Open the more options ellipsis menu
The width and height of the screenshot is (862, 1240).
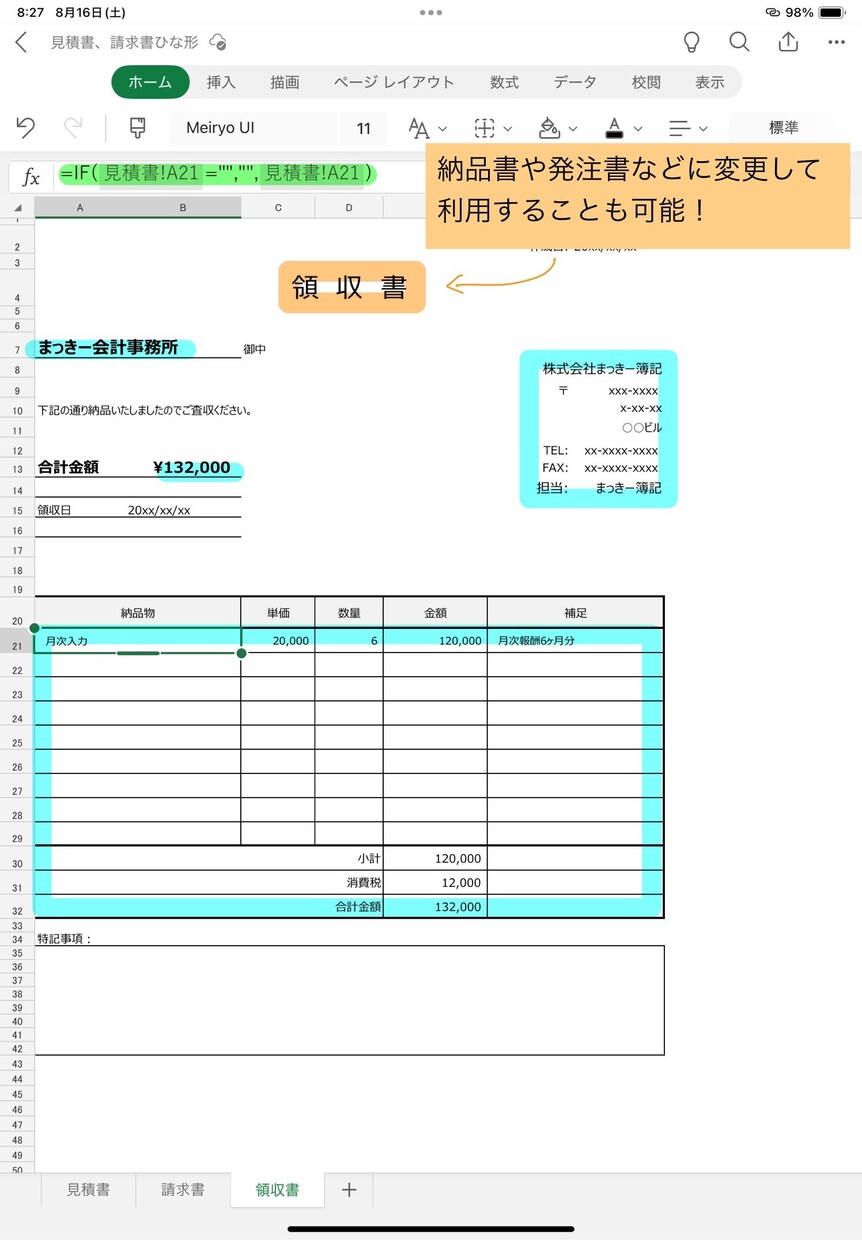[837, 42]
